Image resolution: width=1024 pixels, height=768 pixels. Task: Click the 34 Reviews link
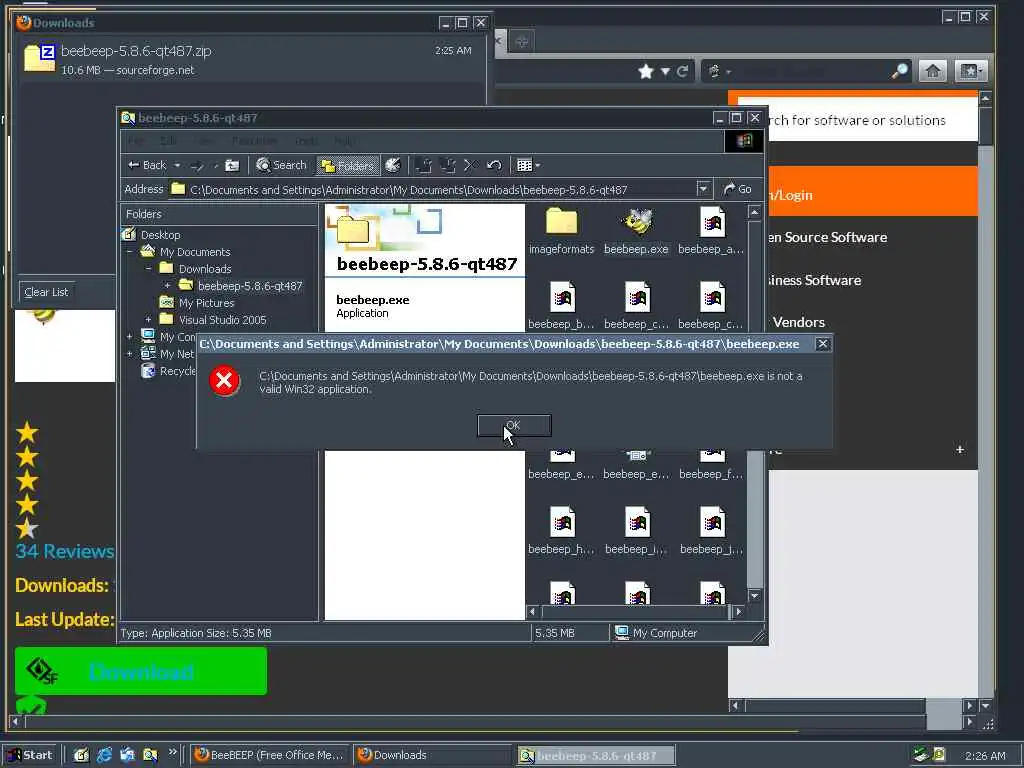tap(65, 551)
